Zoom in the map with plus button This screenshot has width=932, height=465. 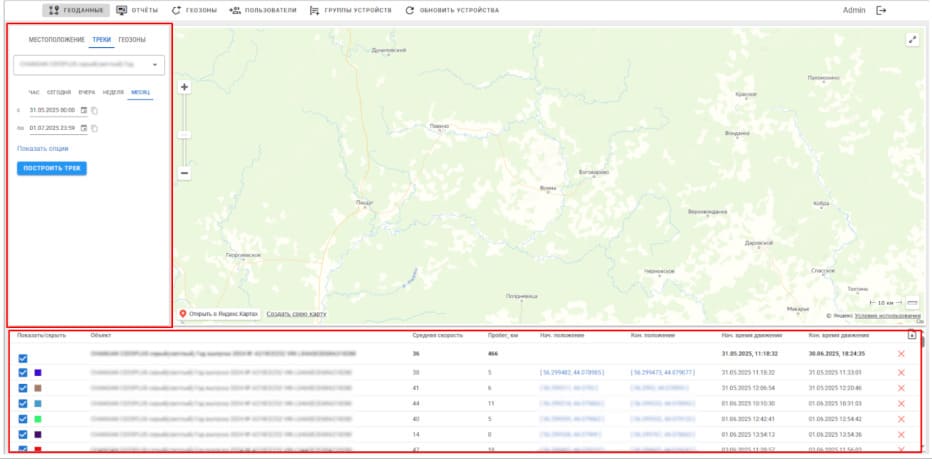(x=184, y=87)
